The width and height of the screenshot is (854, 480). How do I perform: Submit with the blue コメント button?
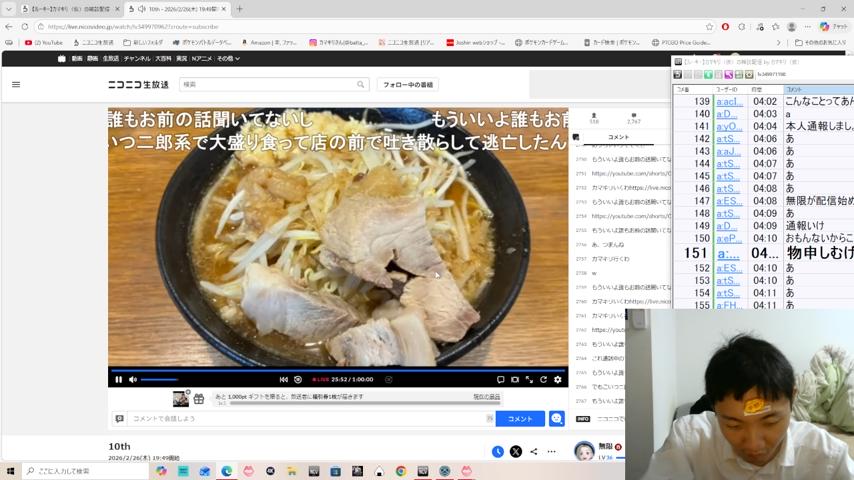520,418
